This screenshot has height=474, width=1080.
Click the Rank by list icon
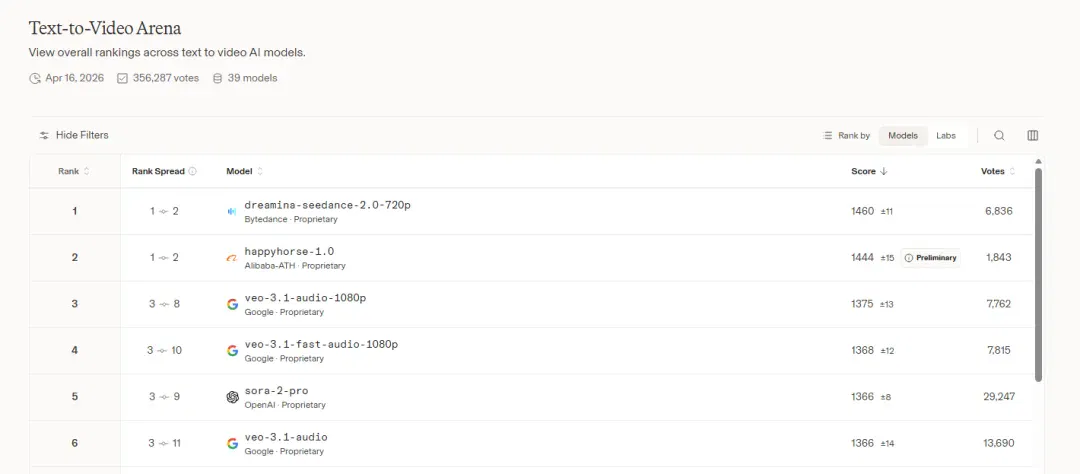[828, 136]
